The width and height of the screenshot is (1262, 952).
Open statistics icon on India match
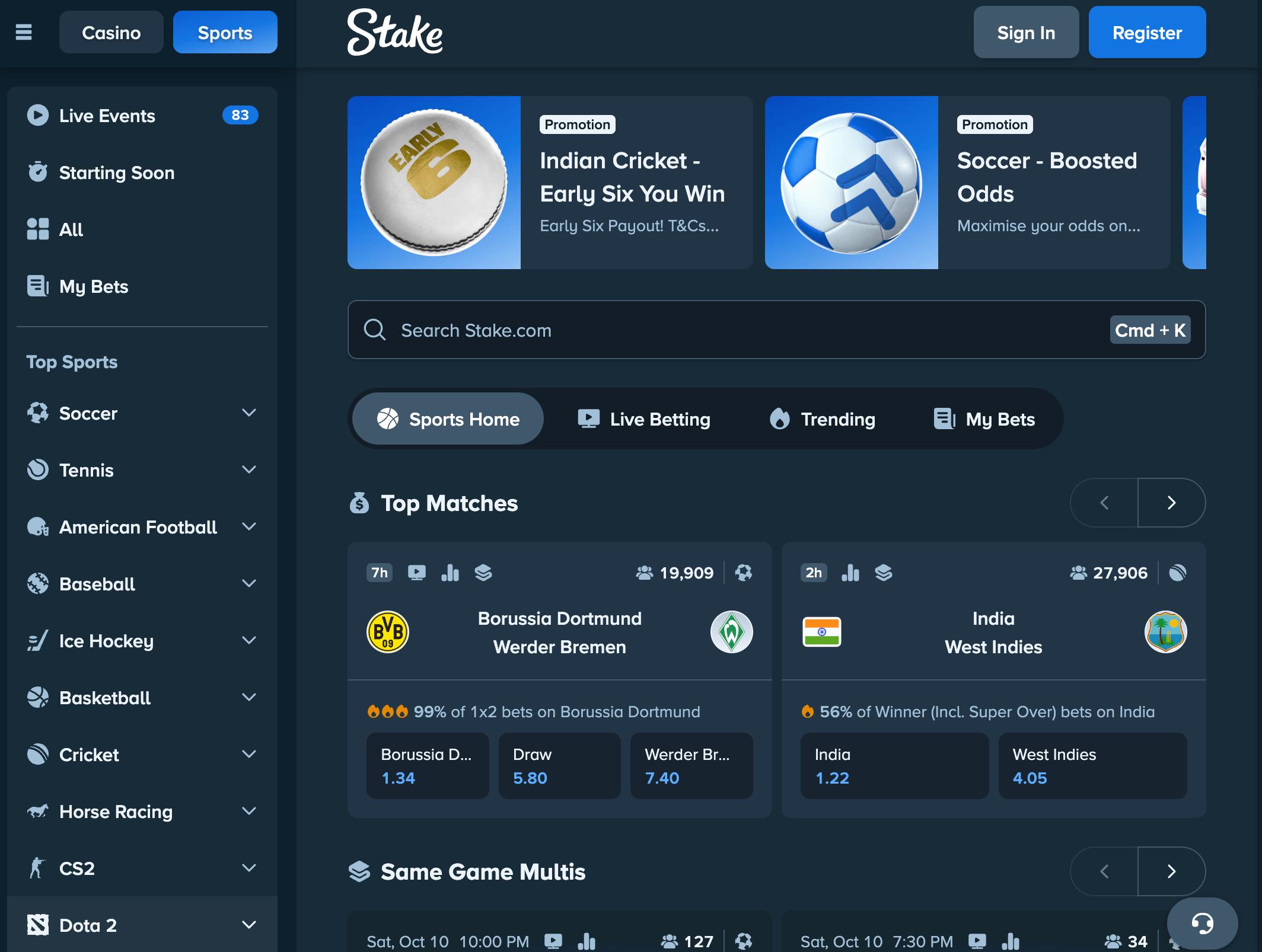coord(850,573)
